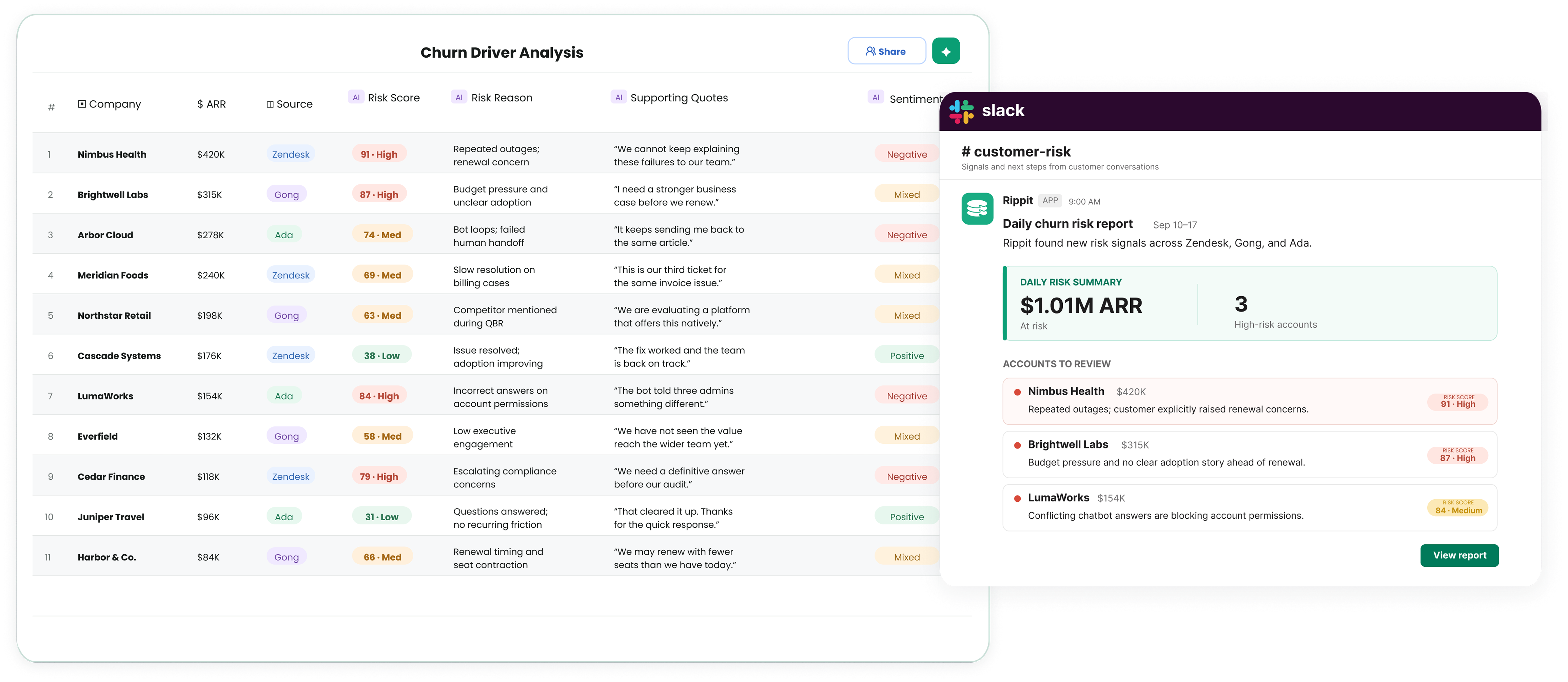This screenshot has width=1568, height=682.
Task: Click the Rippit app avatar icon
Action: tap(977, 209)
